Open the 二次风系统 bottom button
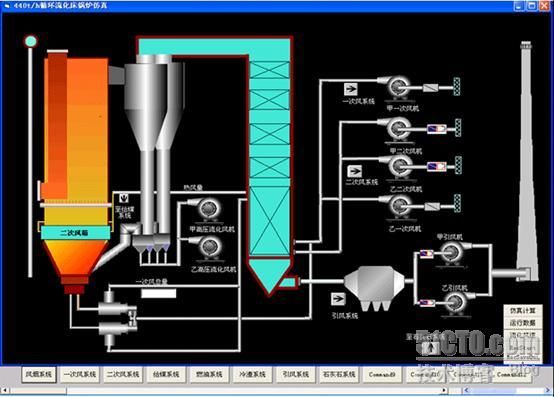554x397 pixels. pyautogui.click(x=123, y=374)
